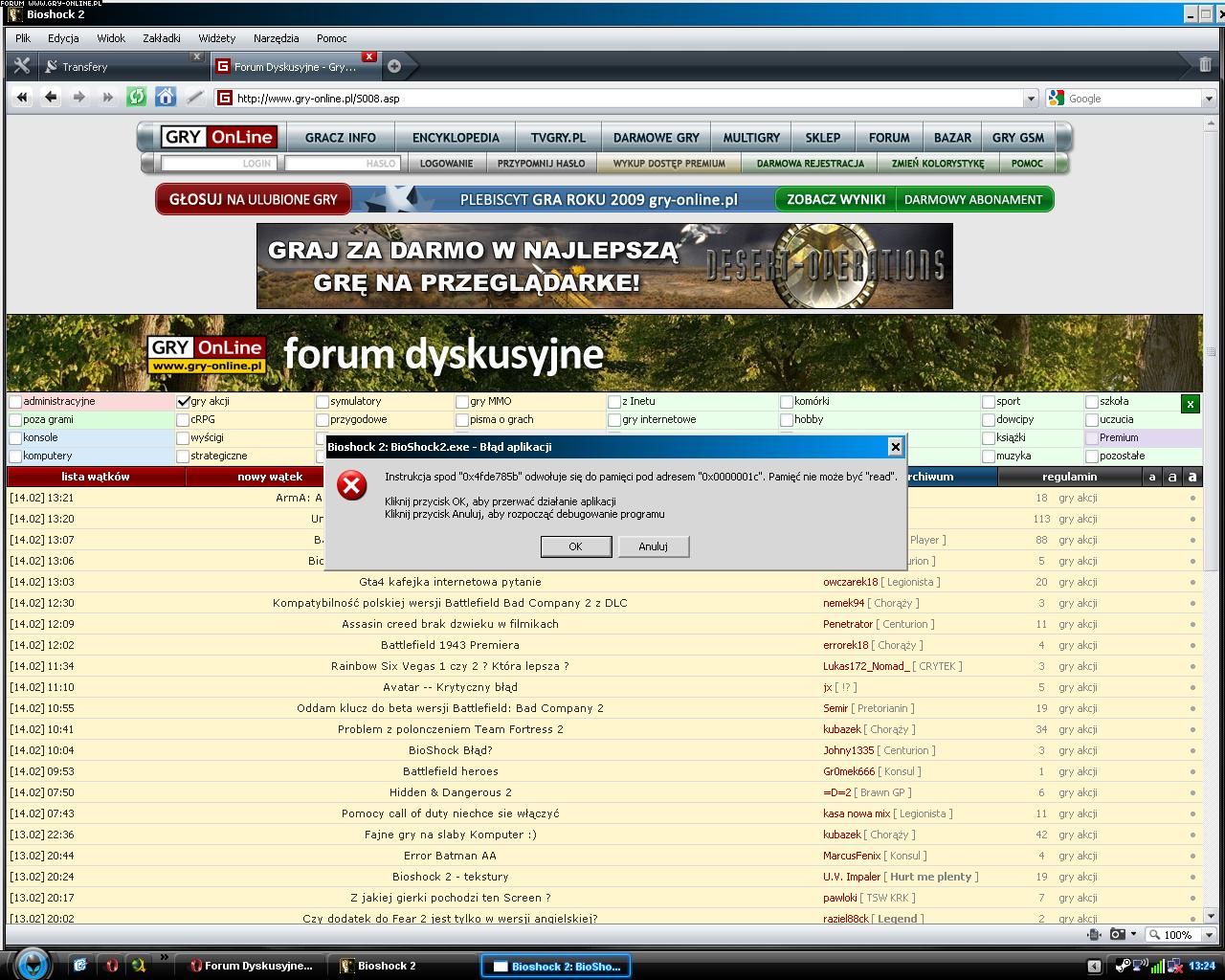The image size is (1225, 980).
Task: Click the ZOBACZ WYNIKI button
Action: point(836,199)
